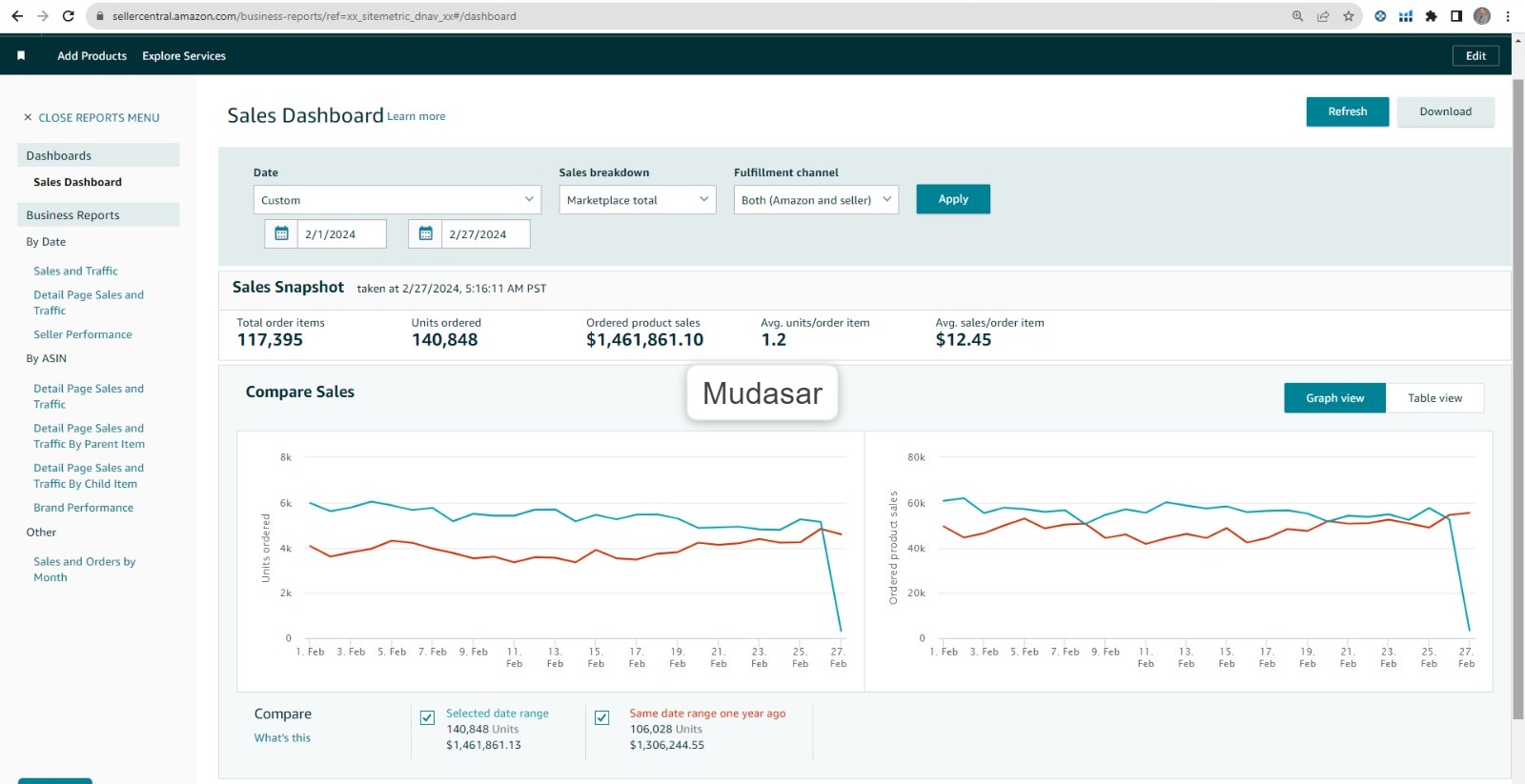This screenshot has width=1525, height=784.
Task: Open Sales and Traffic report
Action: coord(75,271)
